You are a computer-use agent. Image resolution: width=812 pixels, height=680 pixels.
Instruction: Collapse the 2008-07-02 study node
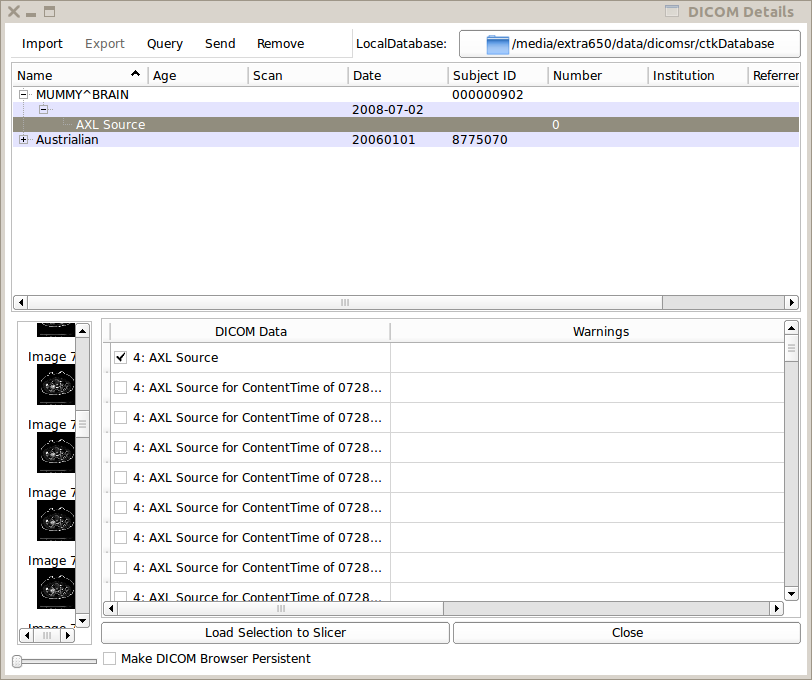tap(43, 110)
